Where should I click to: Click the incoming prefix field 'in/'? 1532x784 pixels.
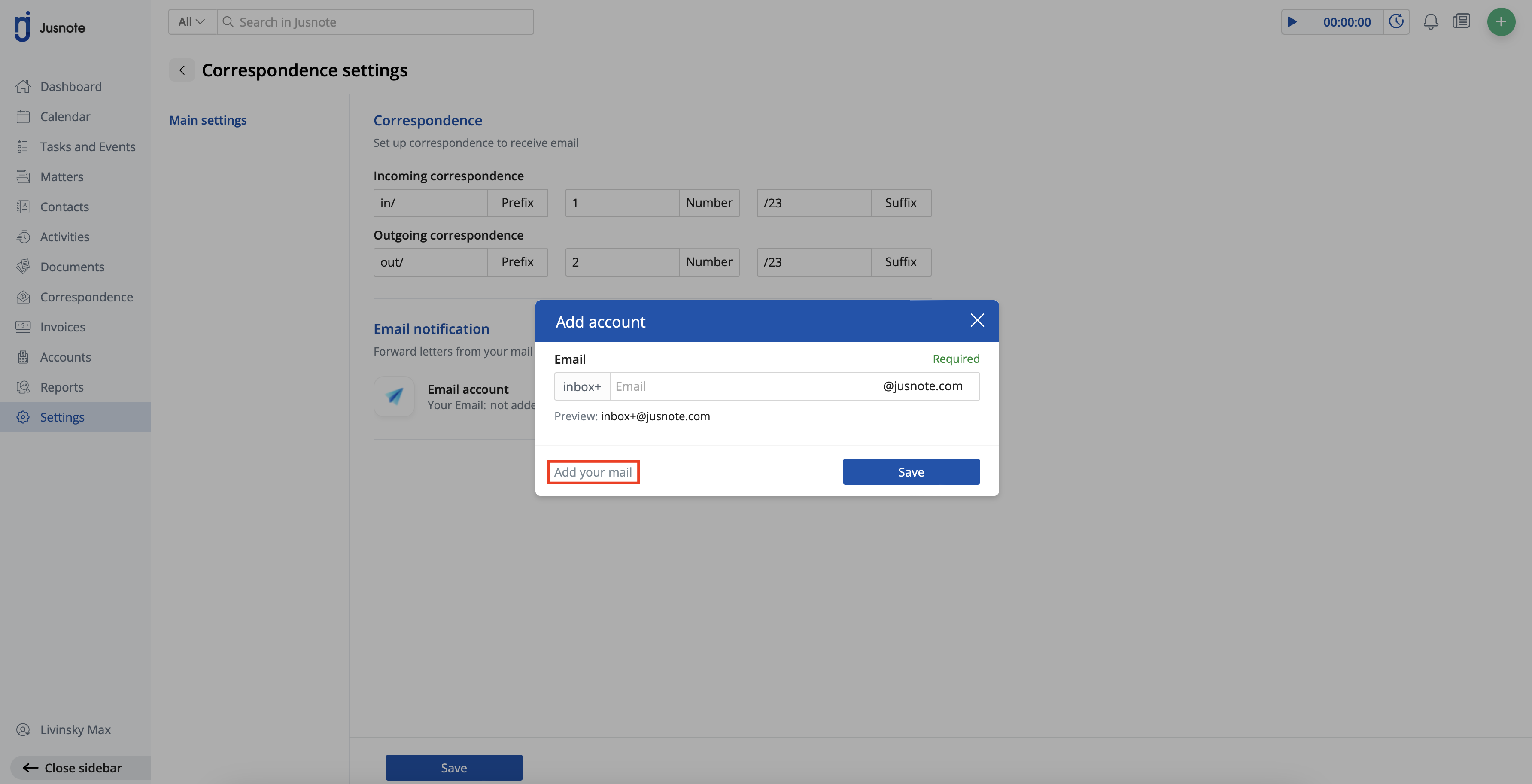[431, 203]
